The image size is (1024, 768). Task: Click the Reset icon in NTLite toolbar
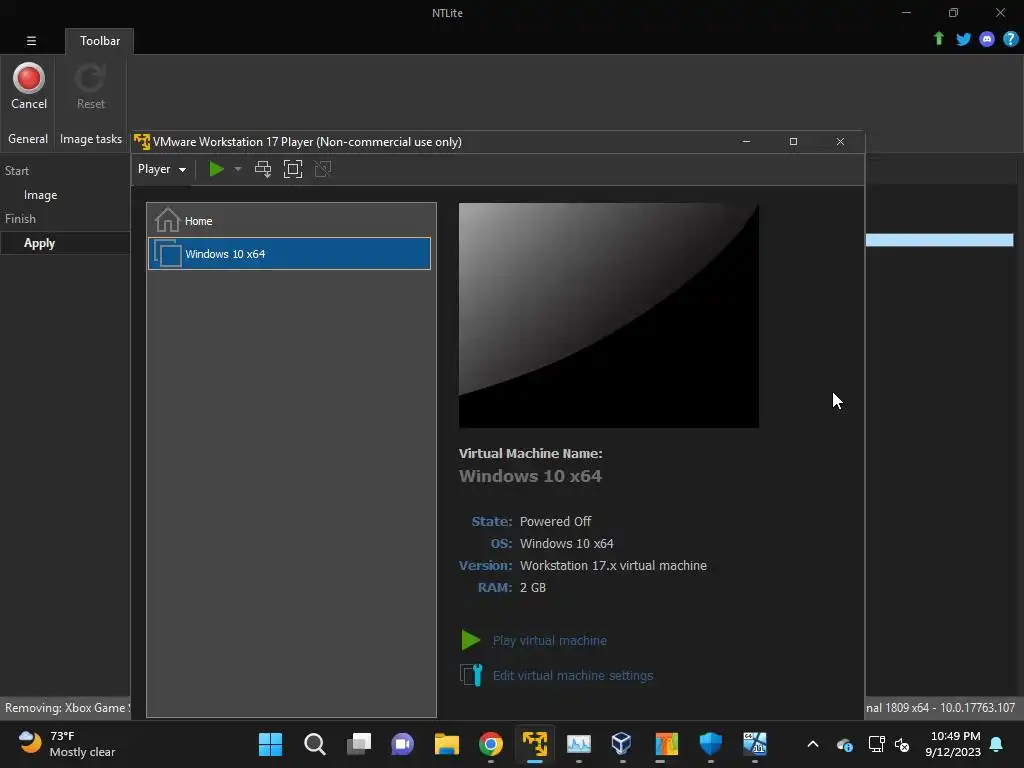pyautogui.click(x=90, y=86)
